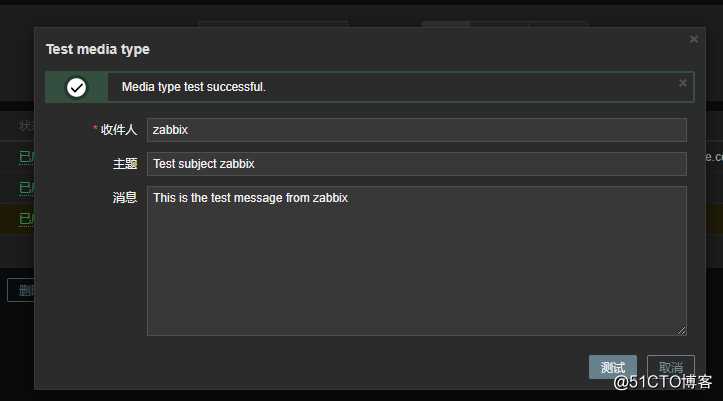
Task: Click the 51CTO博客 watermark text
Action: (663, 382)
